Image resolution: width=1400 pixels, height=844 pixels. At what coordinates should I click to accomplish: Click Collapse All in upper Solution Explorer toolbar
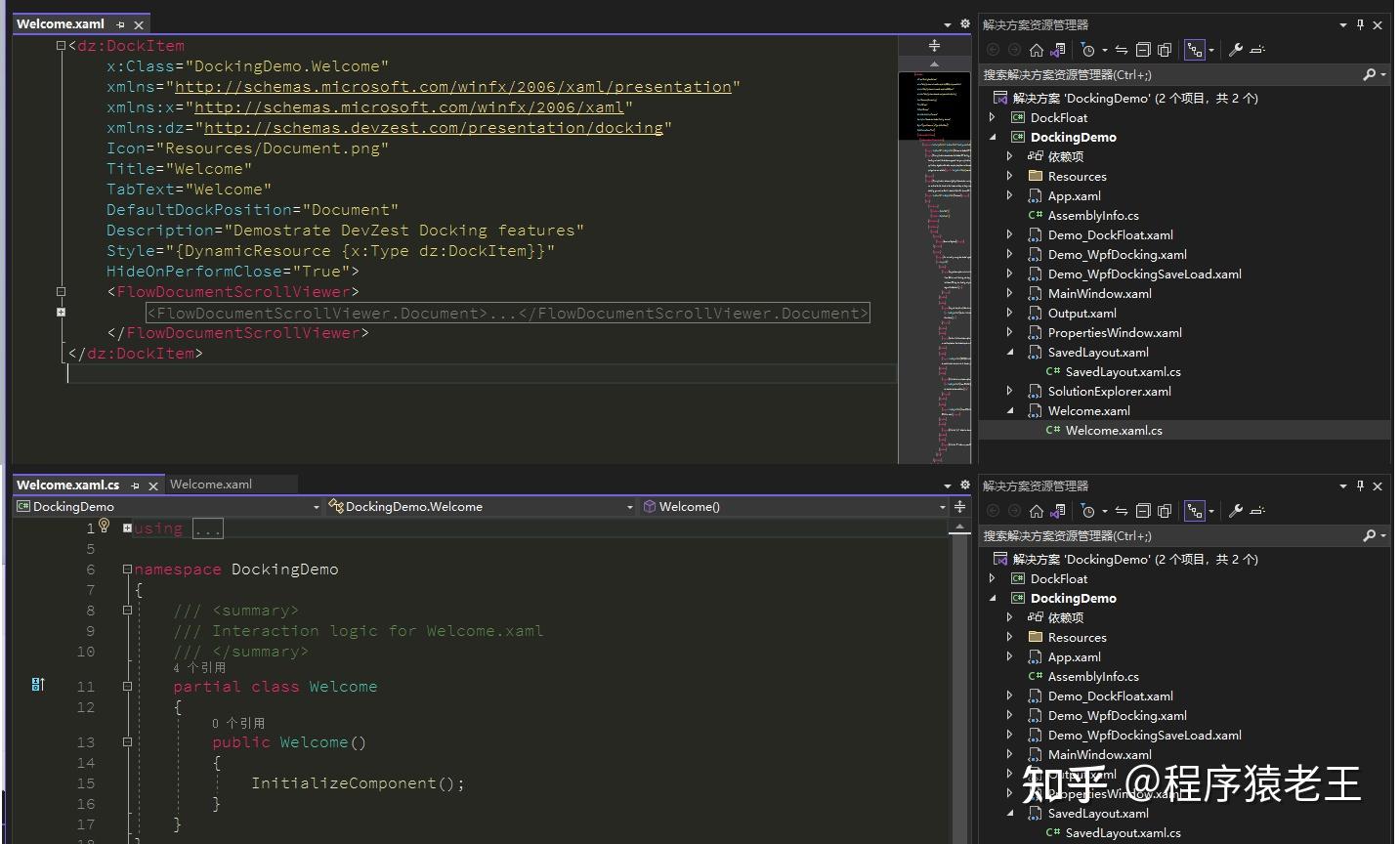(1143, 50)
